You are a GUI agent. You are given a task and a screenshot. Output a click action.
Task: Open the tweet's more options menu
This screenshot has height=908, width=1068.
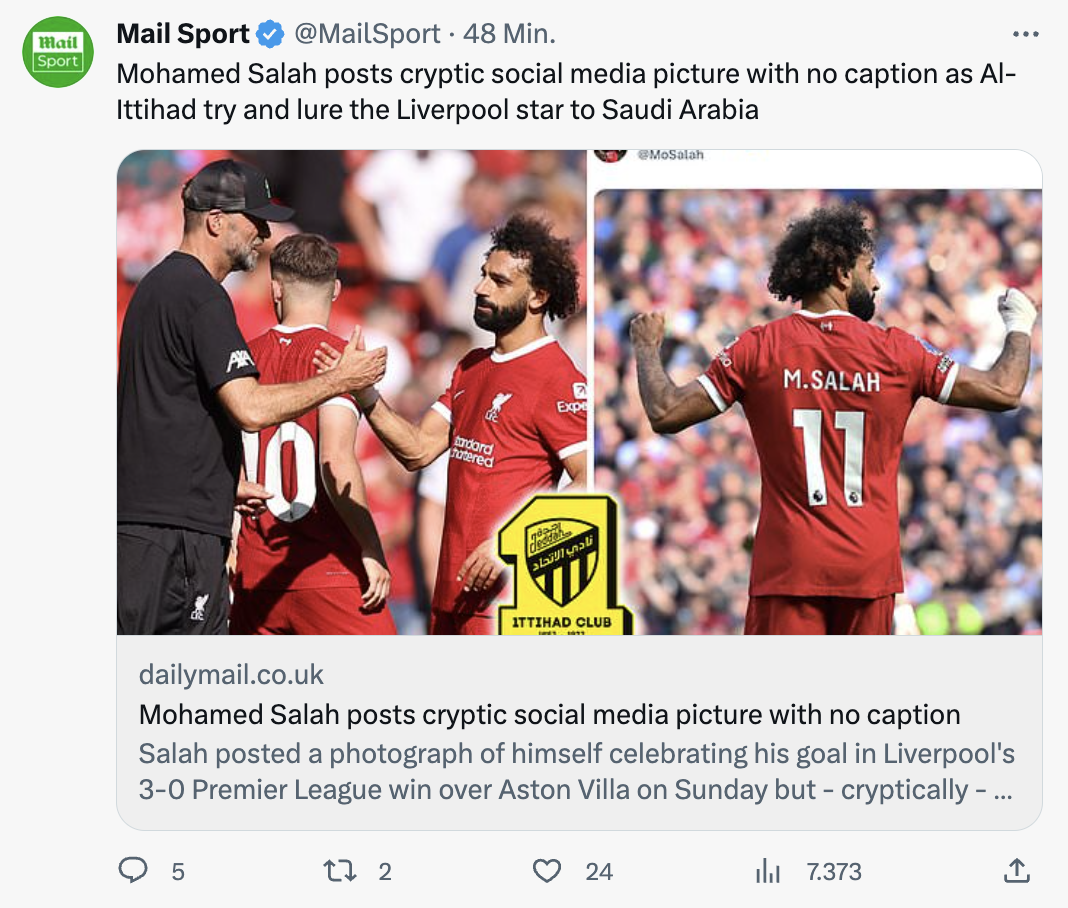1026,35
